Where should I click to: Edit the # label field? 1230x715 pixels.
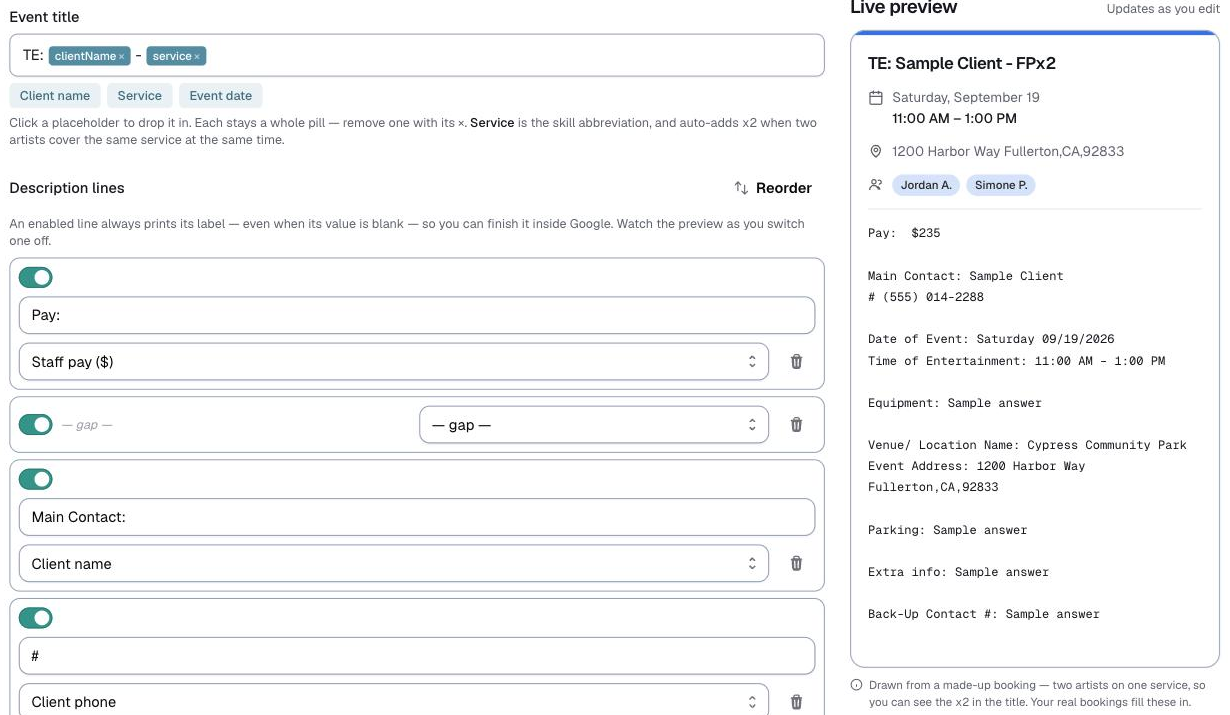tap(417, 656)
